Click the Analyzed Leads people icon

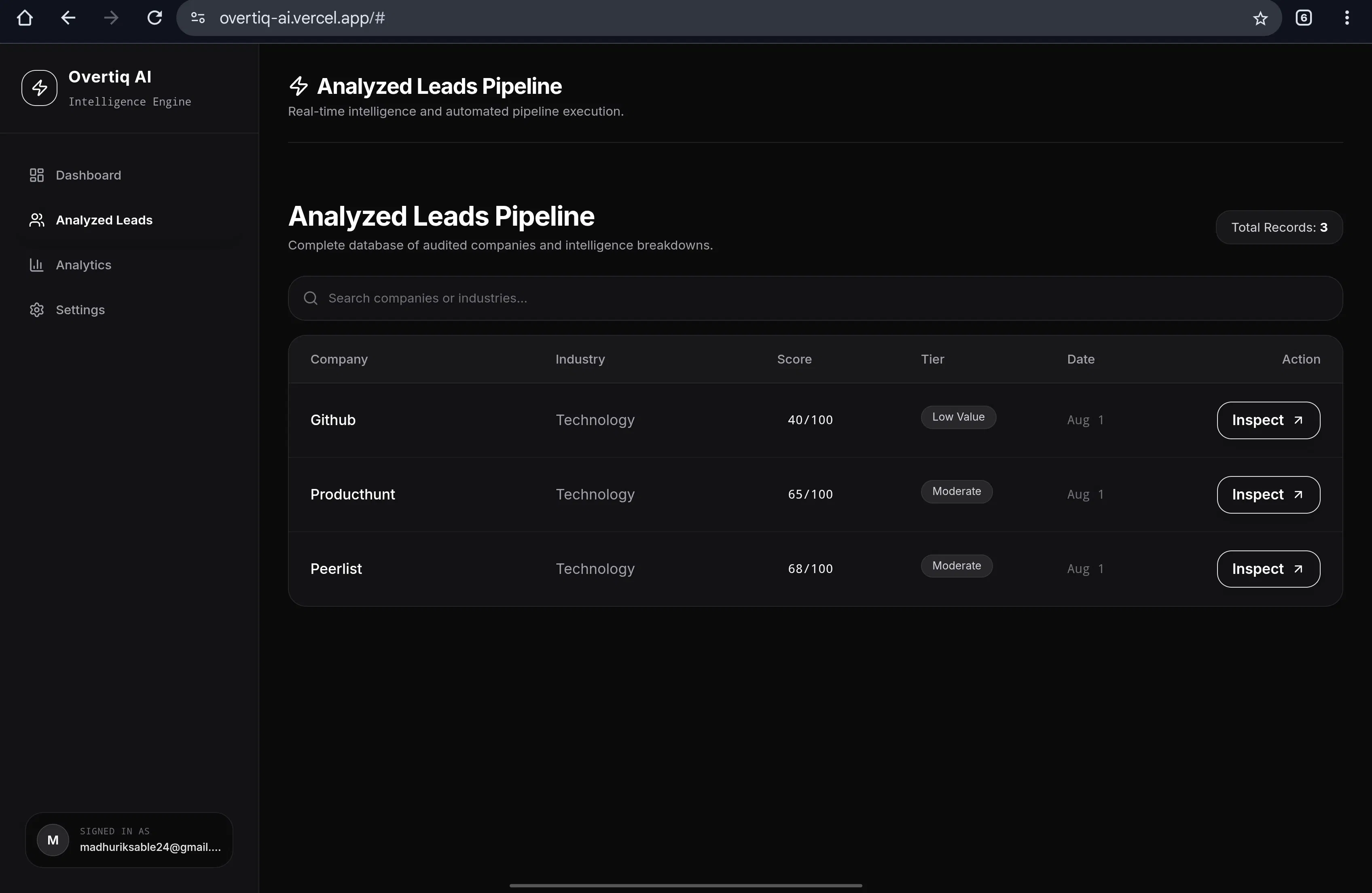(37, 220)
